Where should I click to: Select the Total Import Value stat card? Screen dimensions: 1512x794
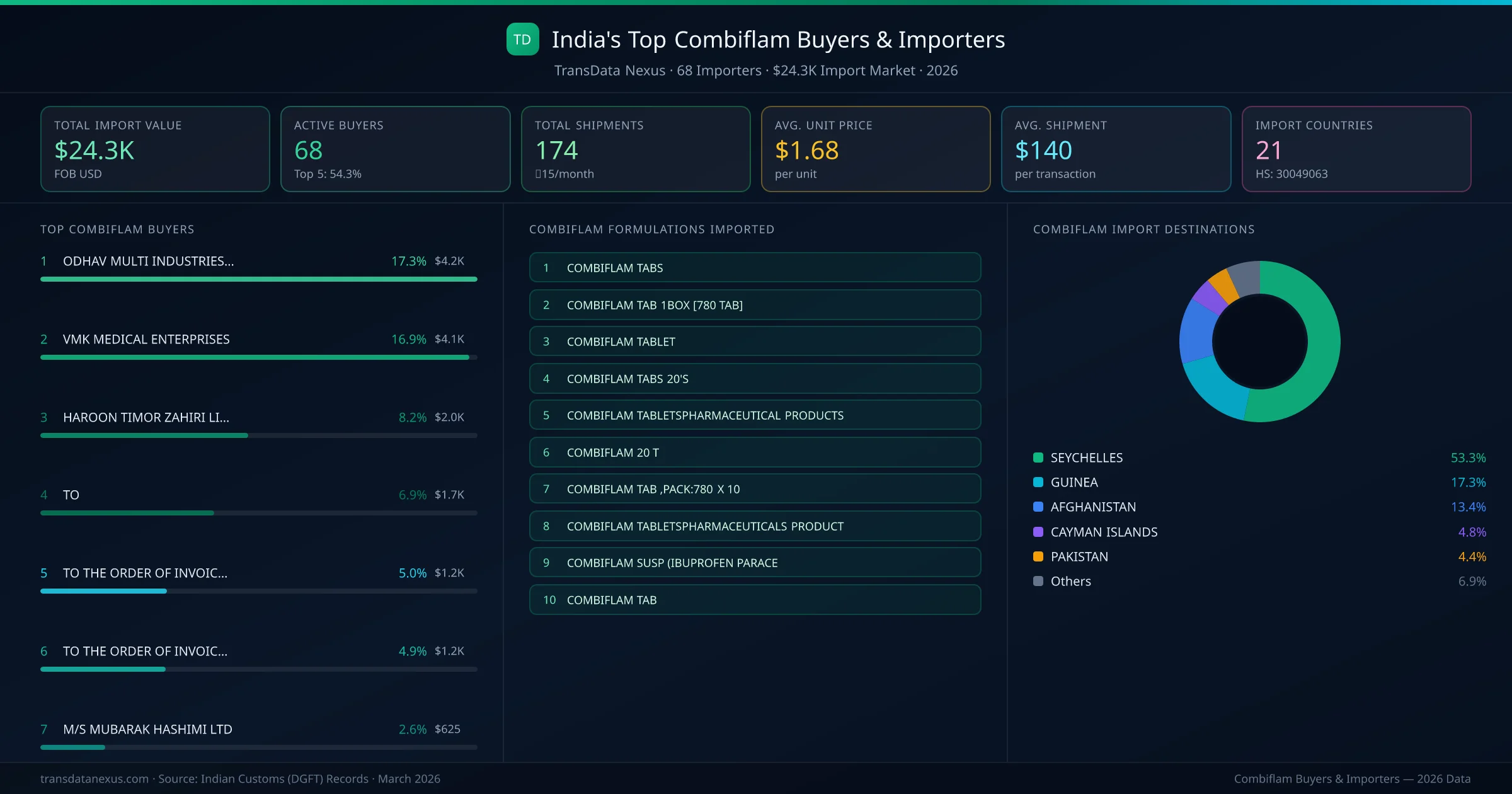pos(154,149)
